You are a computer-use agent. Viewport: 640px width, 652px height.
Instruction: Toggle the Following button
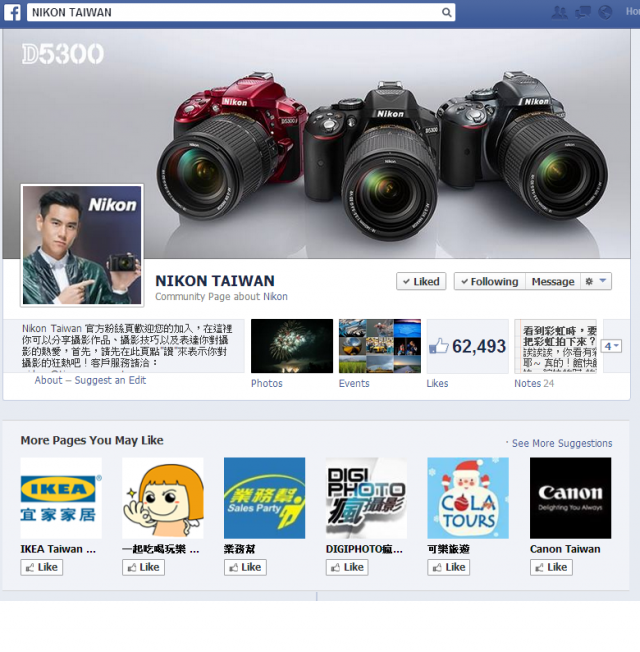point(489,282)
